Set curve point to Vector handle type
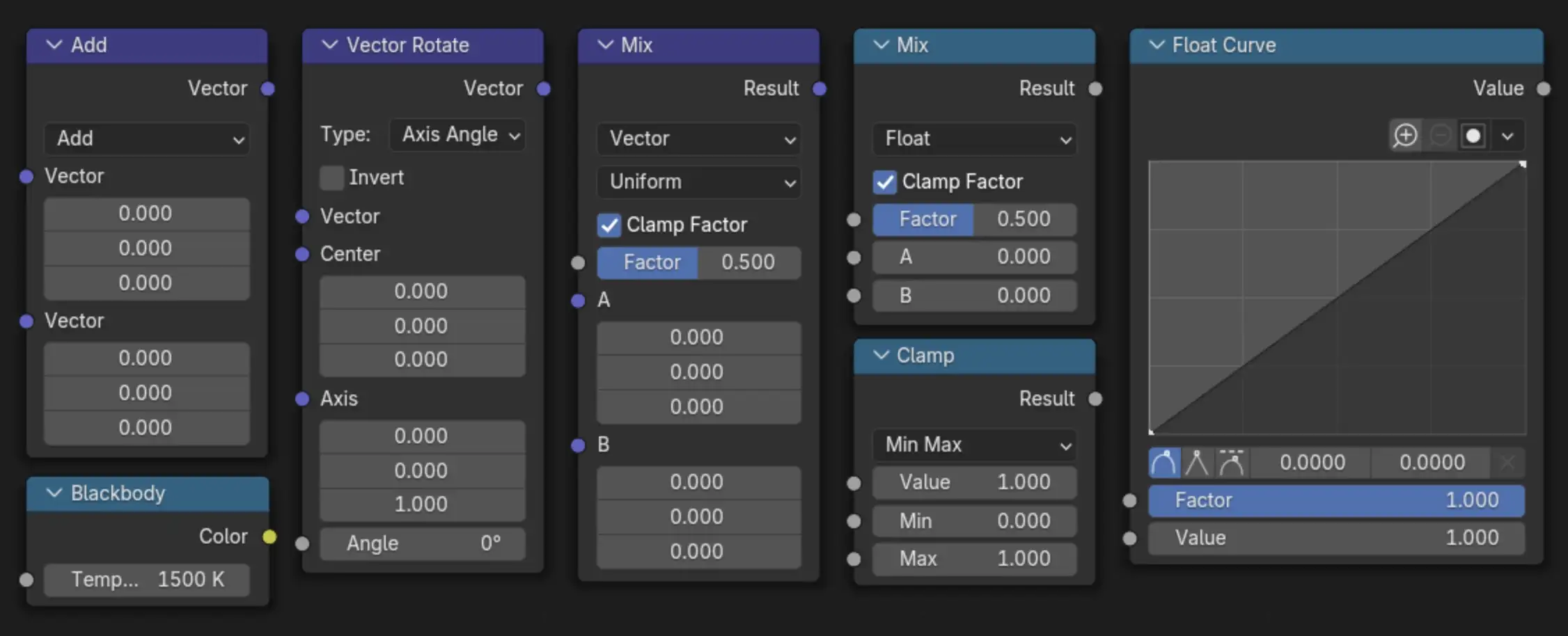 coord(1197,461)
